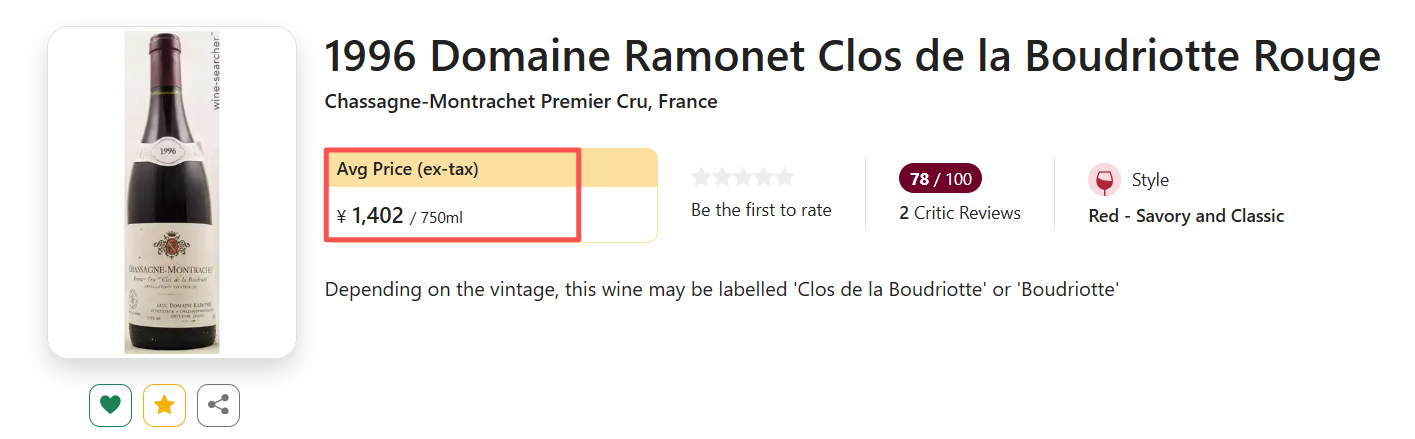Viewport: 1415px width, 439px height.
Task: Select the fourth rating star
Action: point(764,178)
